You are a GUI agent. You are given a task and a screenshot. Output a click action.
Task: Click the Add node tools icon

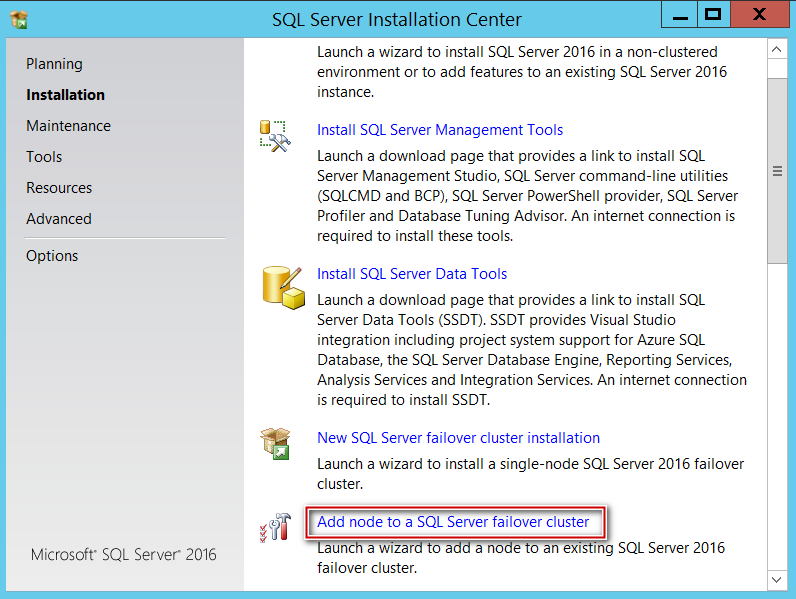276,527
